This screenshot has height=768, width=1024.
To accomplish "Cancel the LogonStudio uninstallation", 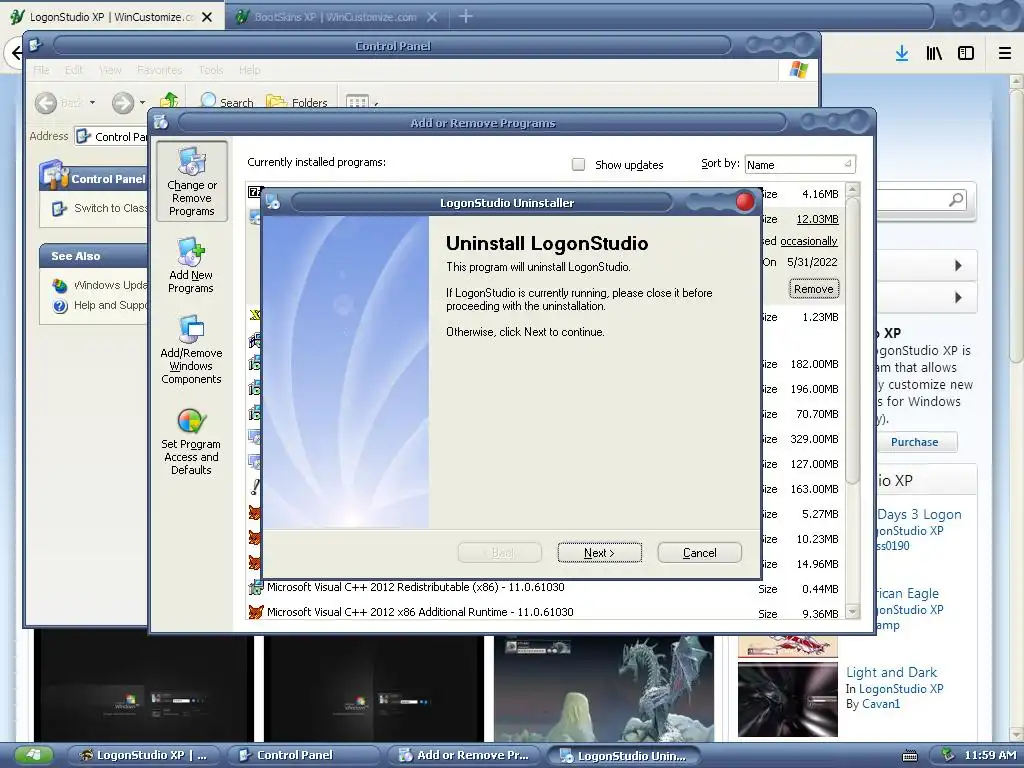I will (699, 552).
